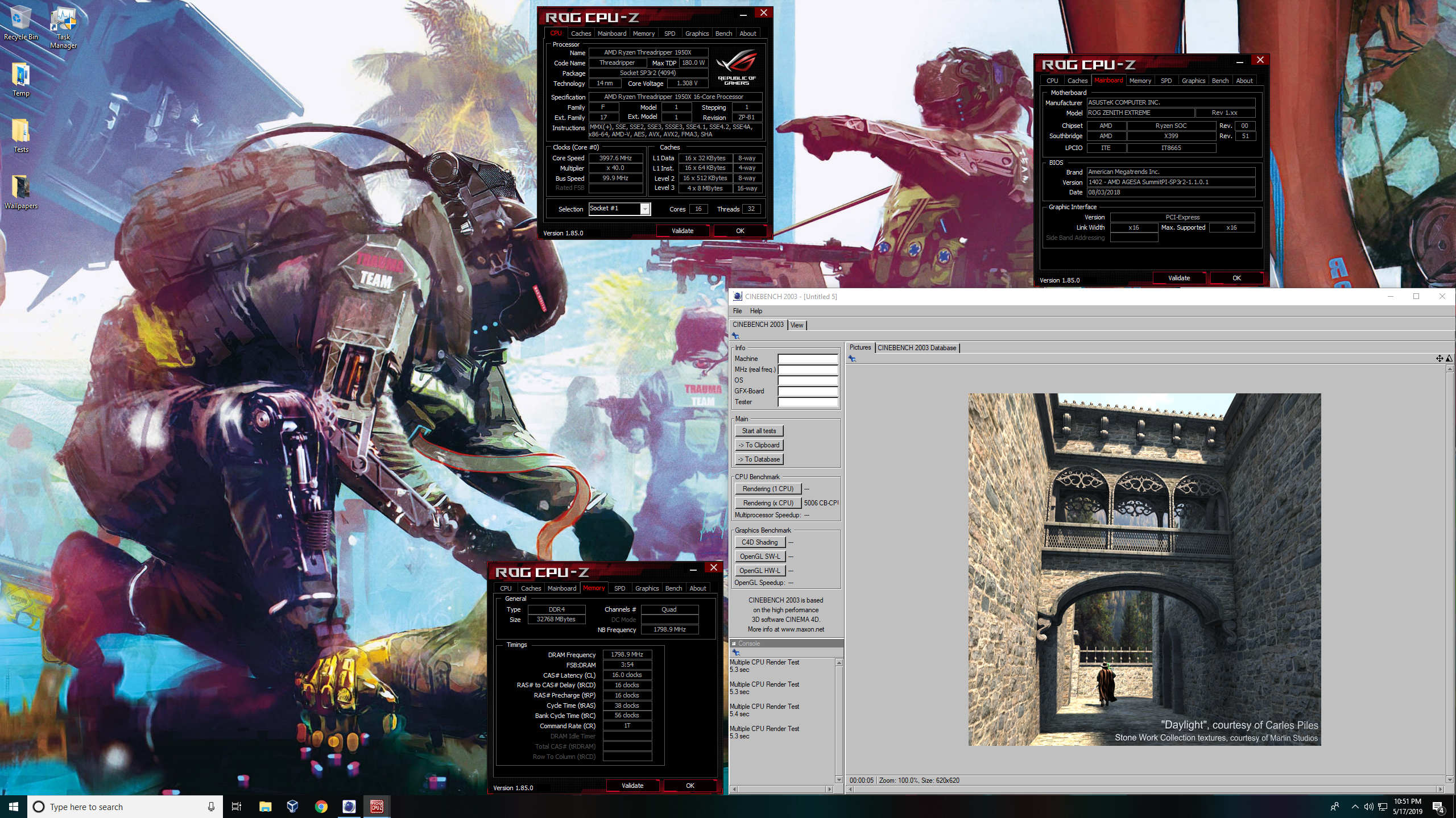Open the Graphics tab in the Mainboard CPU-Z window

(1193, 81)
